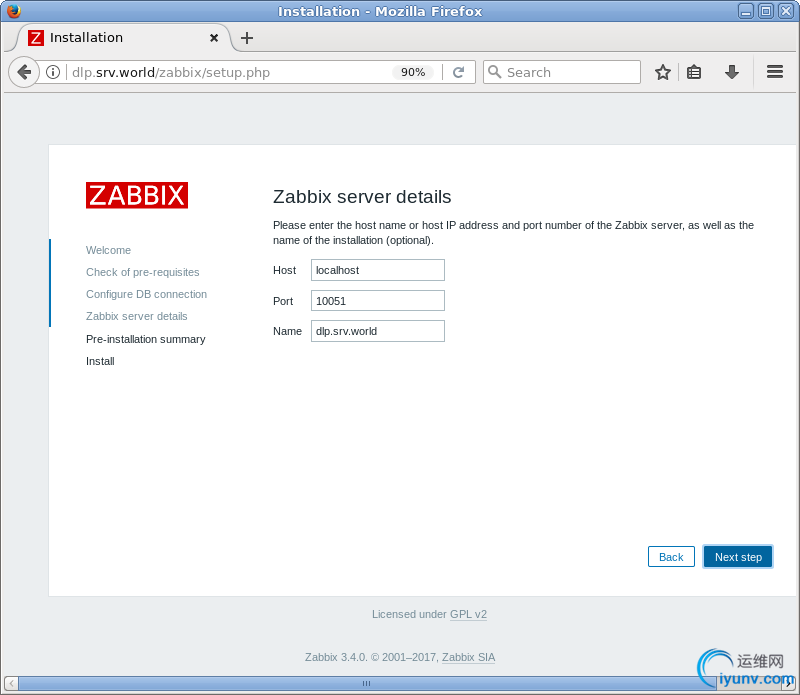The height and width of the screenshot is (695, 800).
Task: Select the Install step
Action: tap(100, 361)
